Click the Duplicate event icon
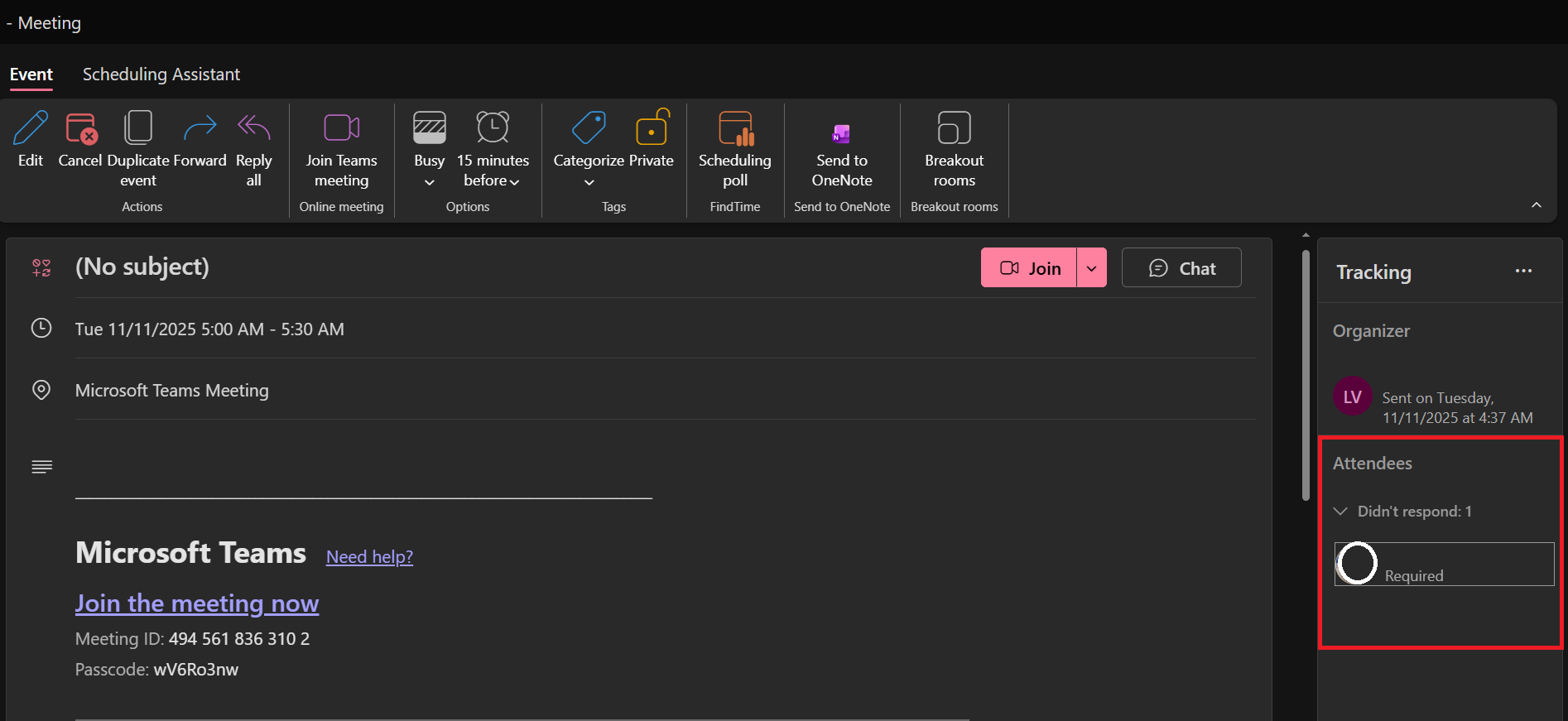Screen dimensions: 1568x721 click(137, 127)
